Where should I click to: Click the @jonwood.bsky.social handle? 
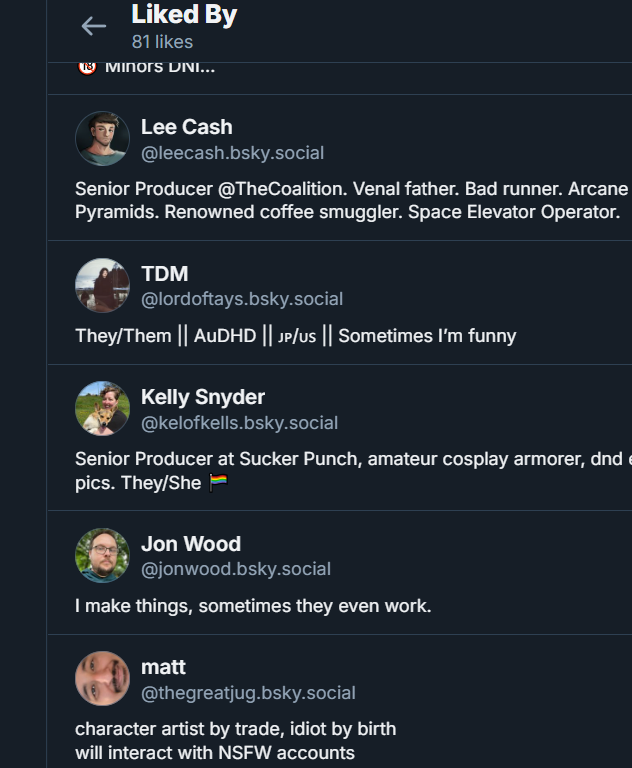[x=235, y=569]
